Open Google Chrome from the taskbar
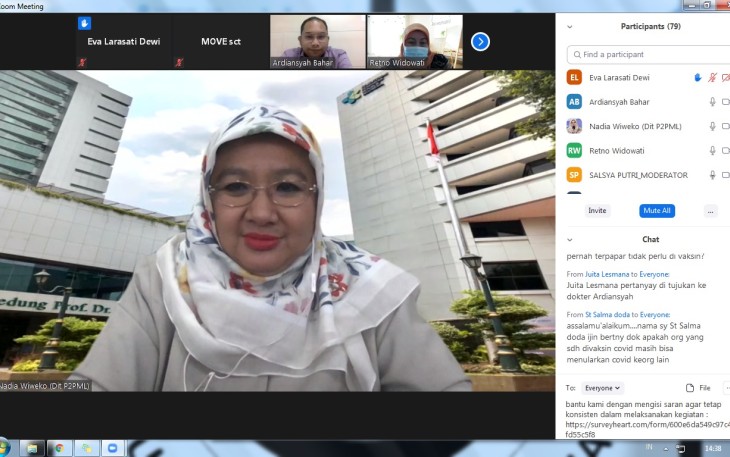The width and height of the screenshot is (730, 457). (59, 448)
